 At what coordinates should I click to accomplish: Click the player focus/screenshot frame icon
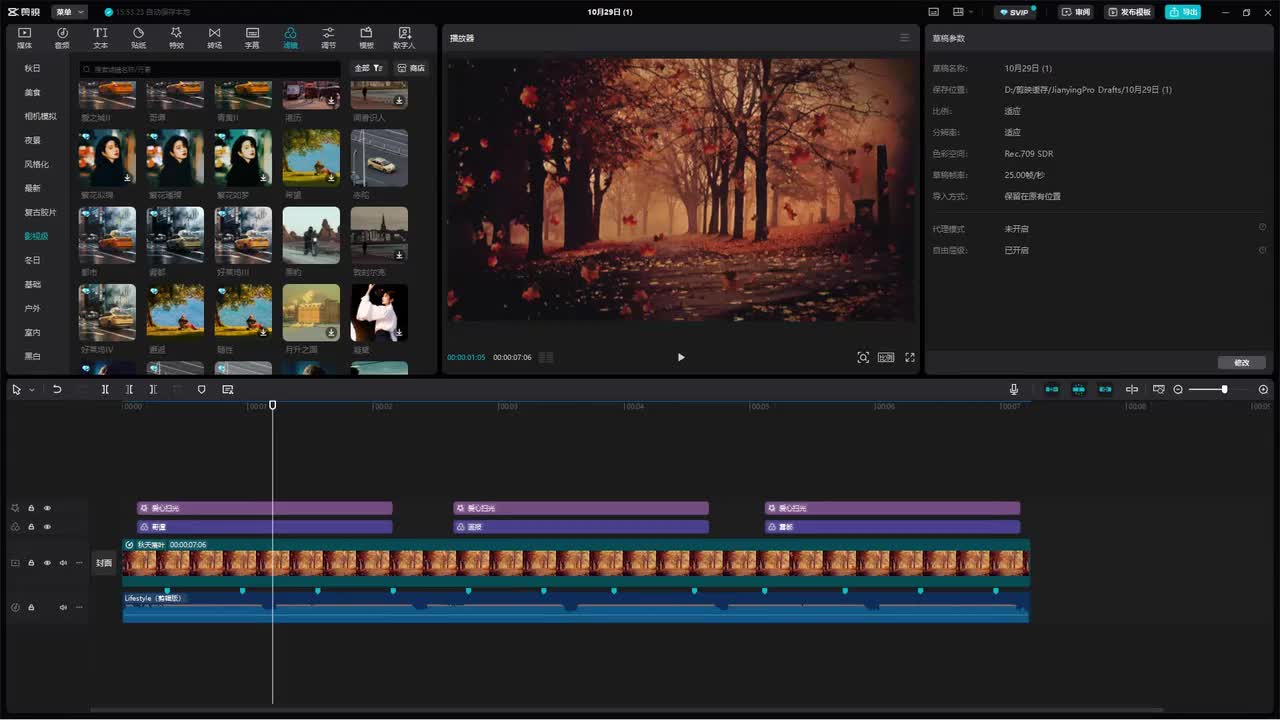tap(863, 357)
